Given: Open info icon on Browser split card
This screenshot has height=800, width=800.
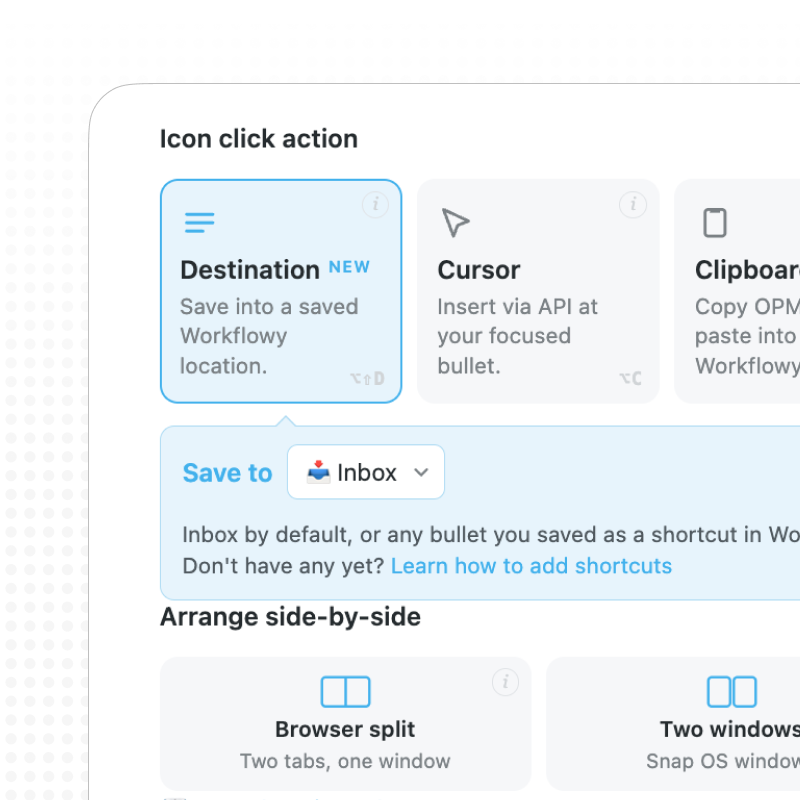Looking at the screenshot, I should (506, 682).
